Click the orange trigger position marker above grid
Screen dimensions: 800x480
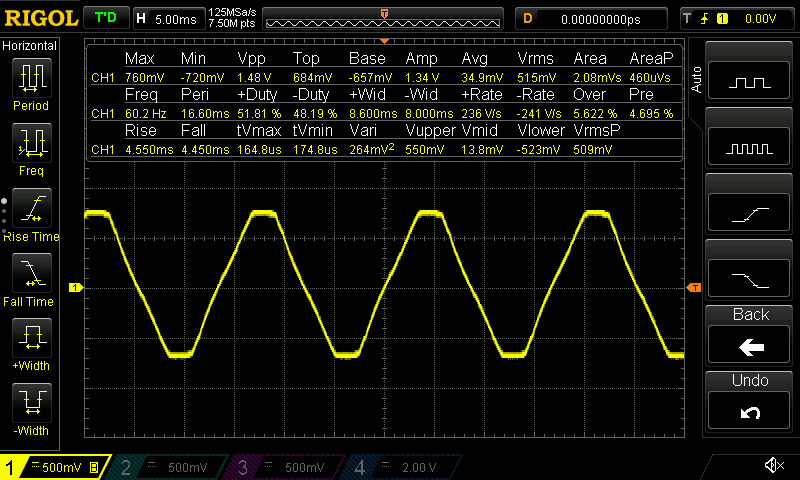pyautogui.click(x=384, y=41)
